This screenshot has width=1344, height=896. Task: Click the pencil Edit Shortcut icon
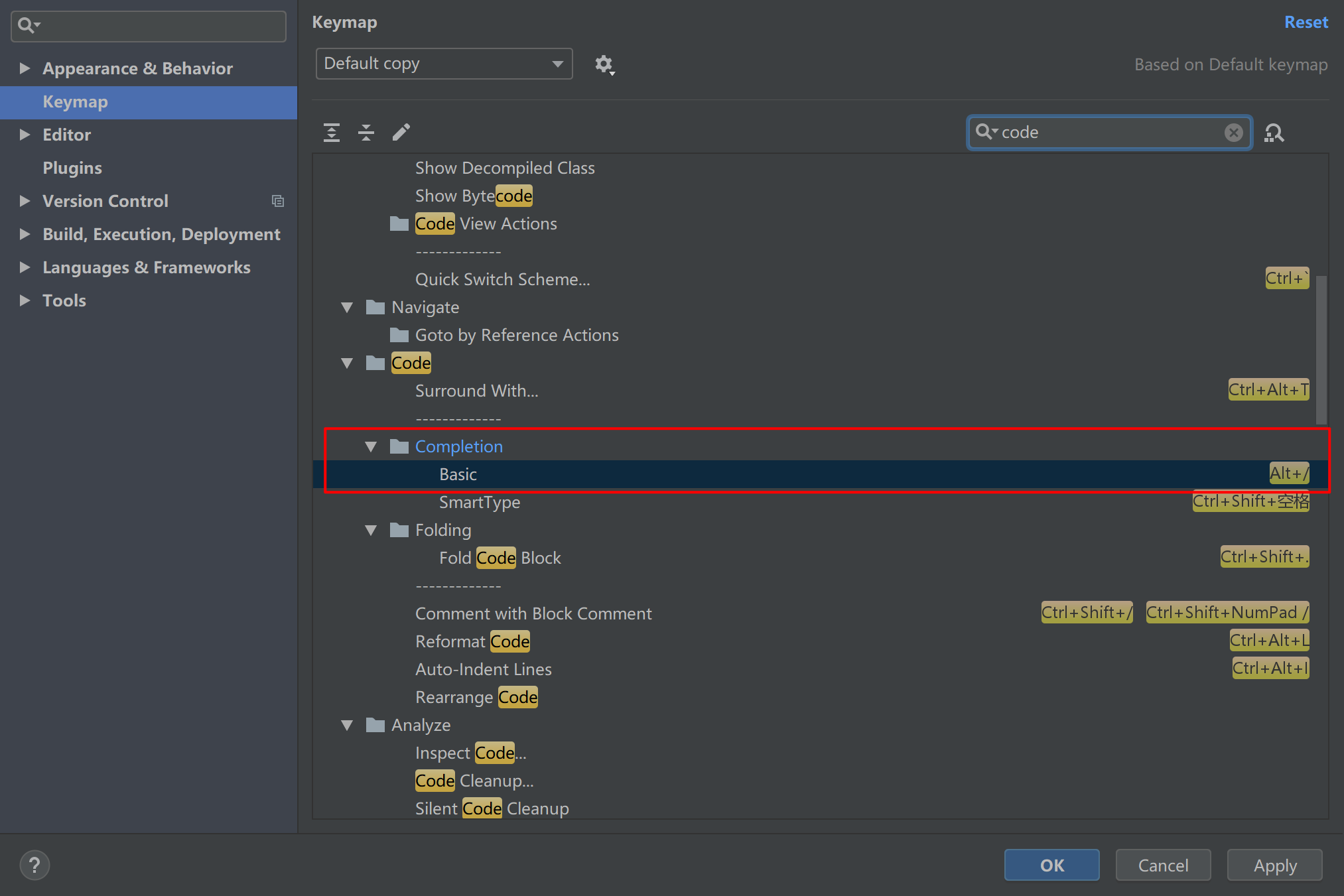click(x=401, y=133)
